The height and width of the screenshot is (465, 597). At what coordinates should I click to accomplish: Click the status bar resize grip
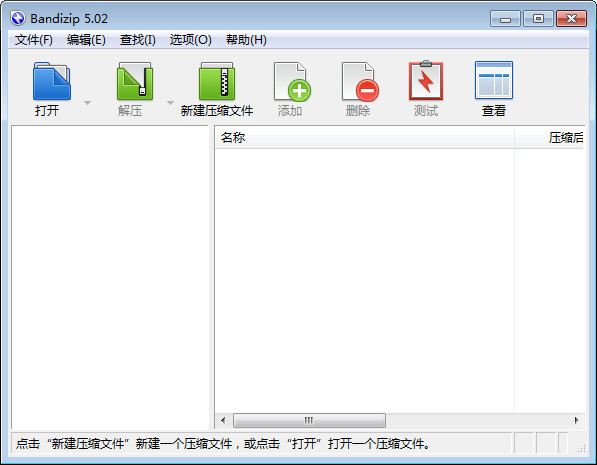(x=581, y=449)
